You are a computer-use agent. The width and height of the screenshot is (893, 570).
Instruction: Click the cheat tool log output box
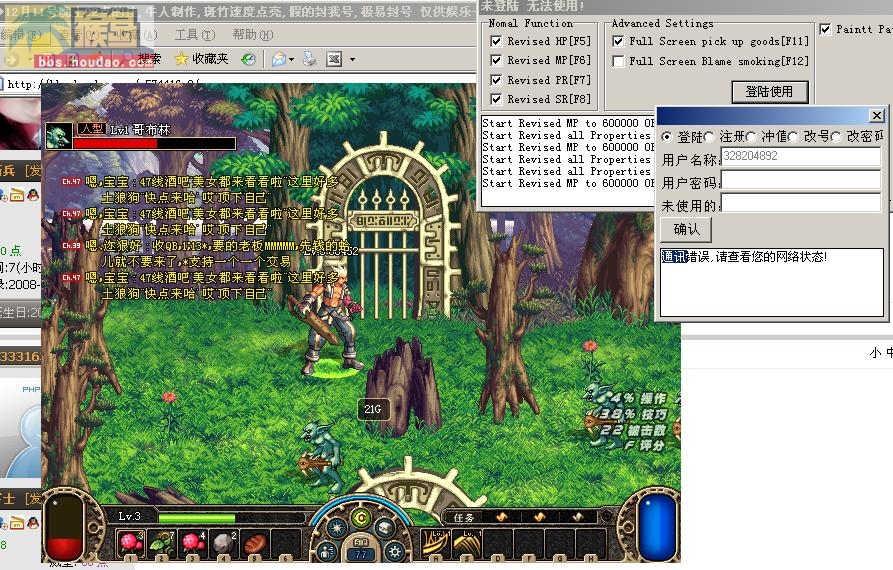coord(568,161)
